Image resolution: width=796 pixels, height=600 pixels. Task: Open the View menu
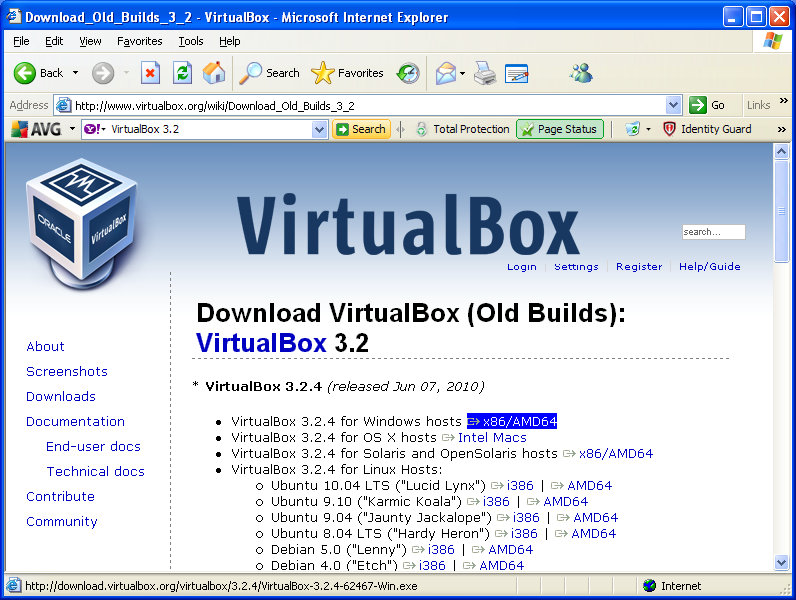90,41
